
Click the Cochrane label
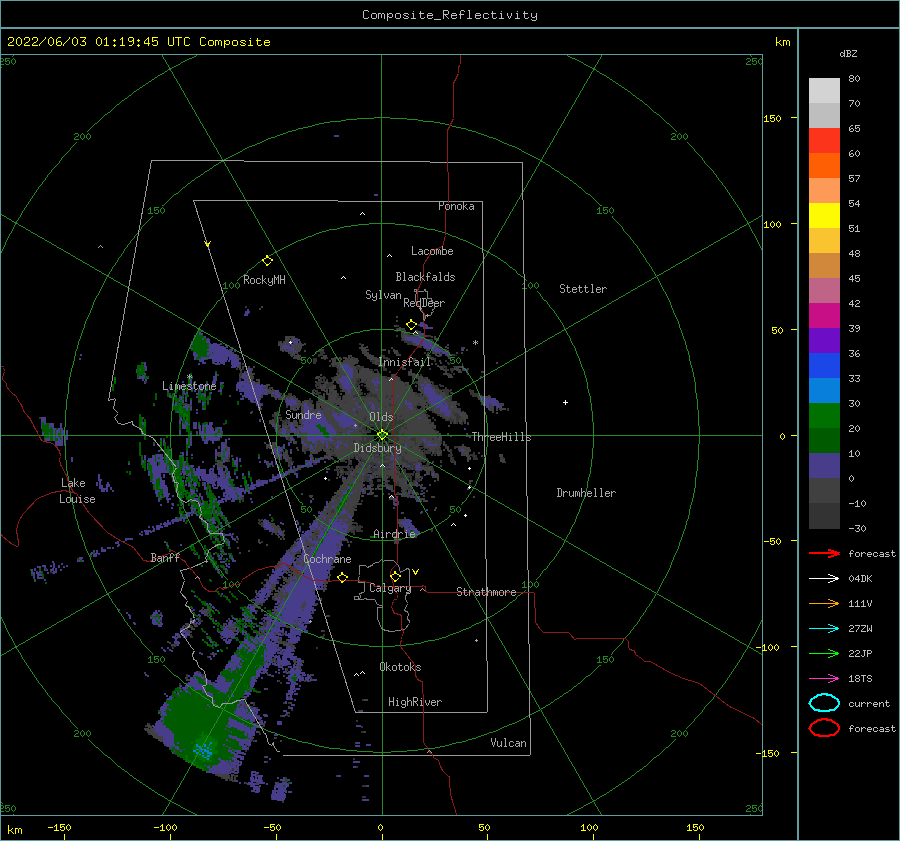coord(327,559)
